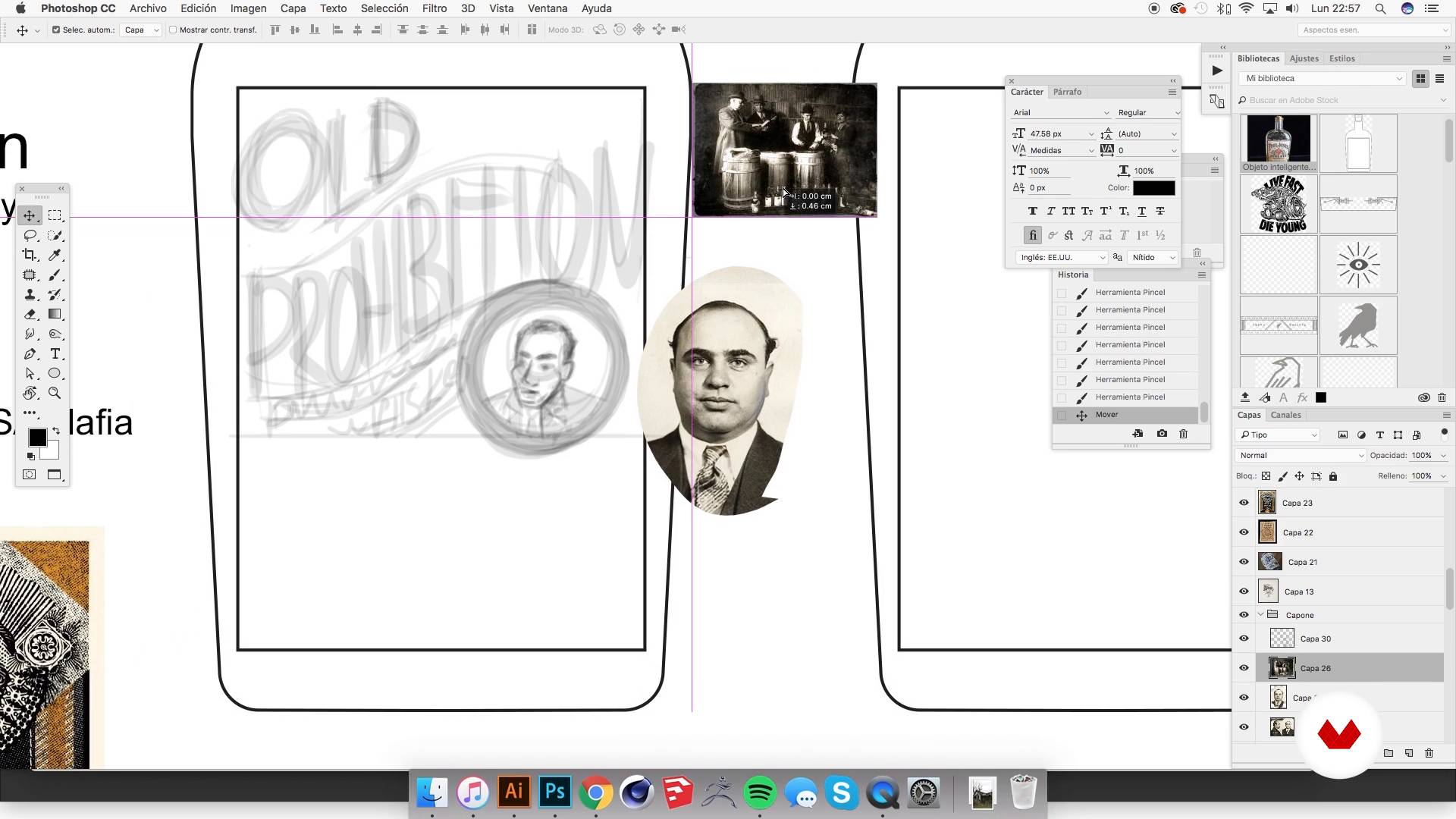Select the Rectangular Marquee tool

[x=55, y=216]
